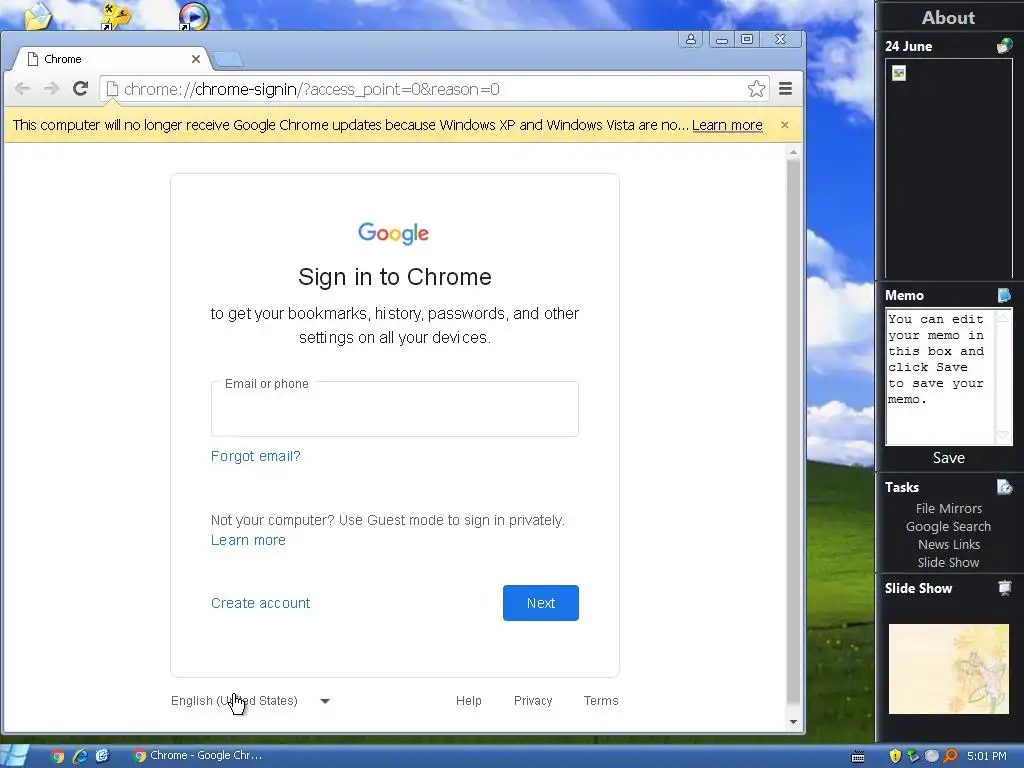Open the Chrome profile person button

click(690, 39)
